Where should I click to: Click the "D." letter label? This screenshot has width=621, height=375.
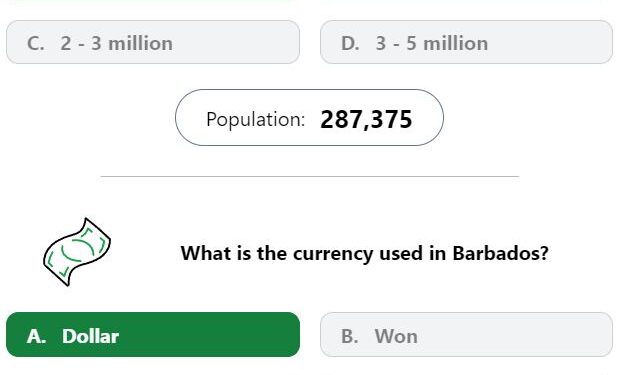point(350,43)
